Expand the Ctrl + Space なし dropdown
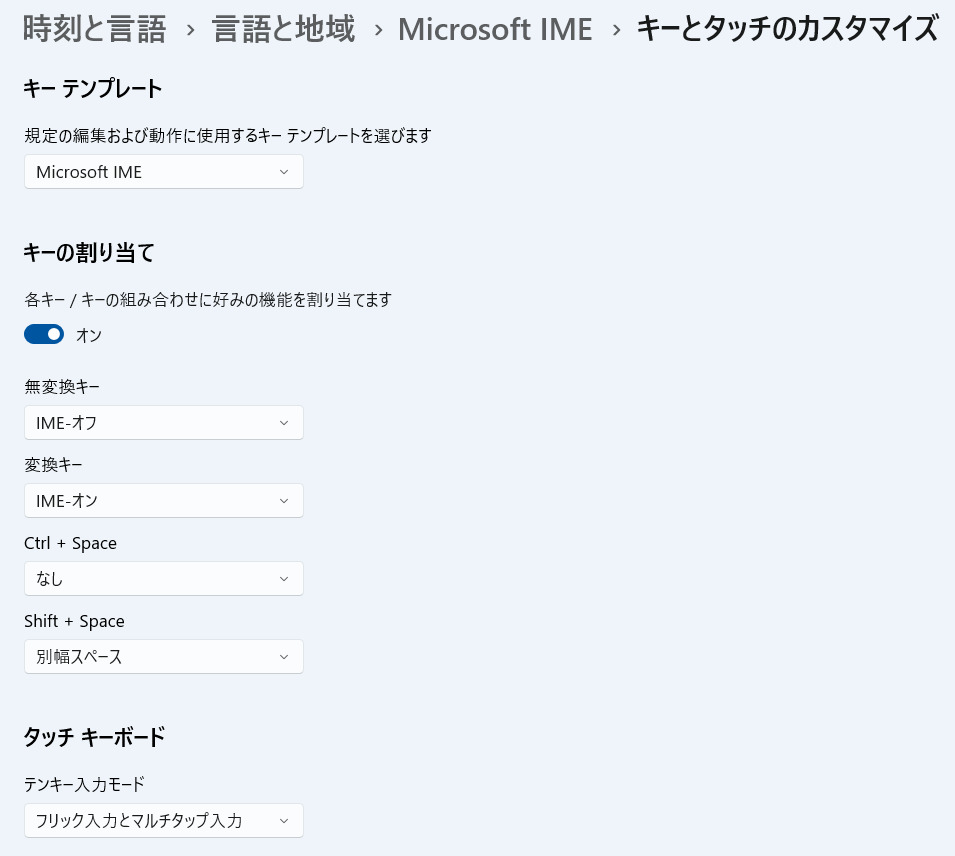This screenshot has height=856, width=955. 163,579
